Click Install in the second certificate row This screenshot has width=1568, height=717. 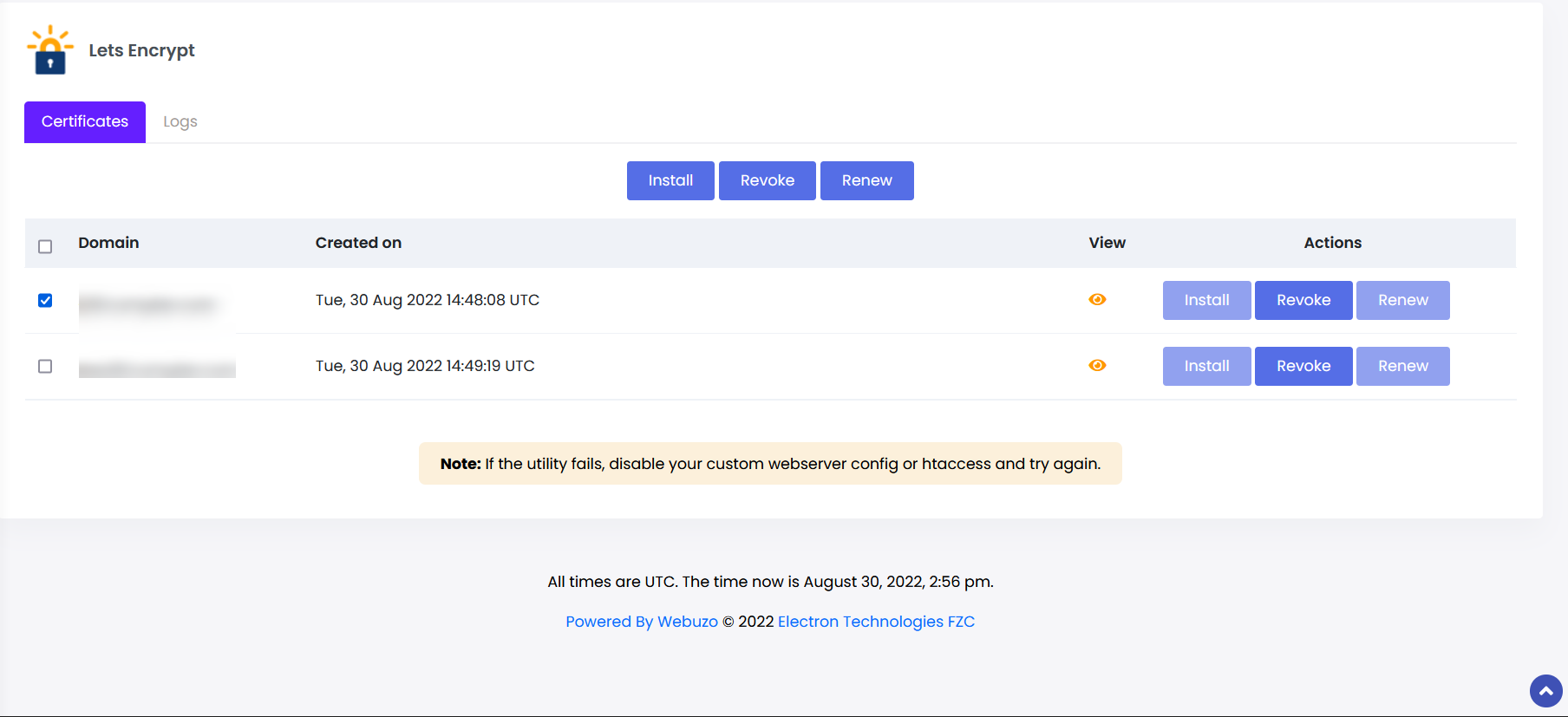[x=1206, y=367]
